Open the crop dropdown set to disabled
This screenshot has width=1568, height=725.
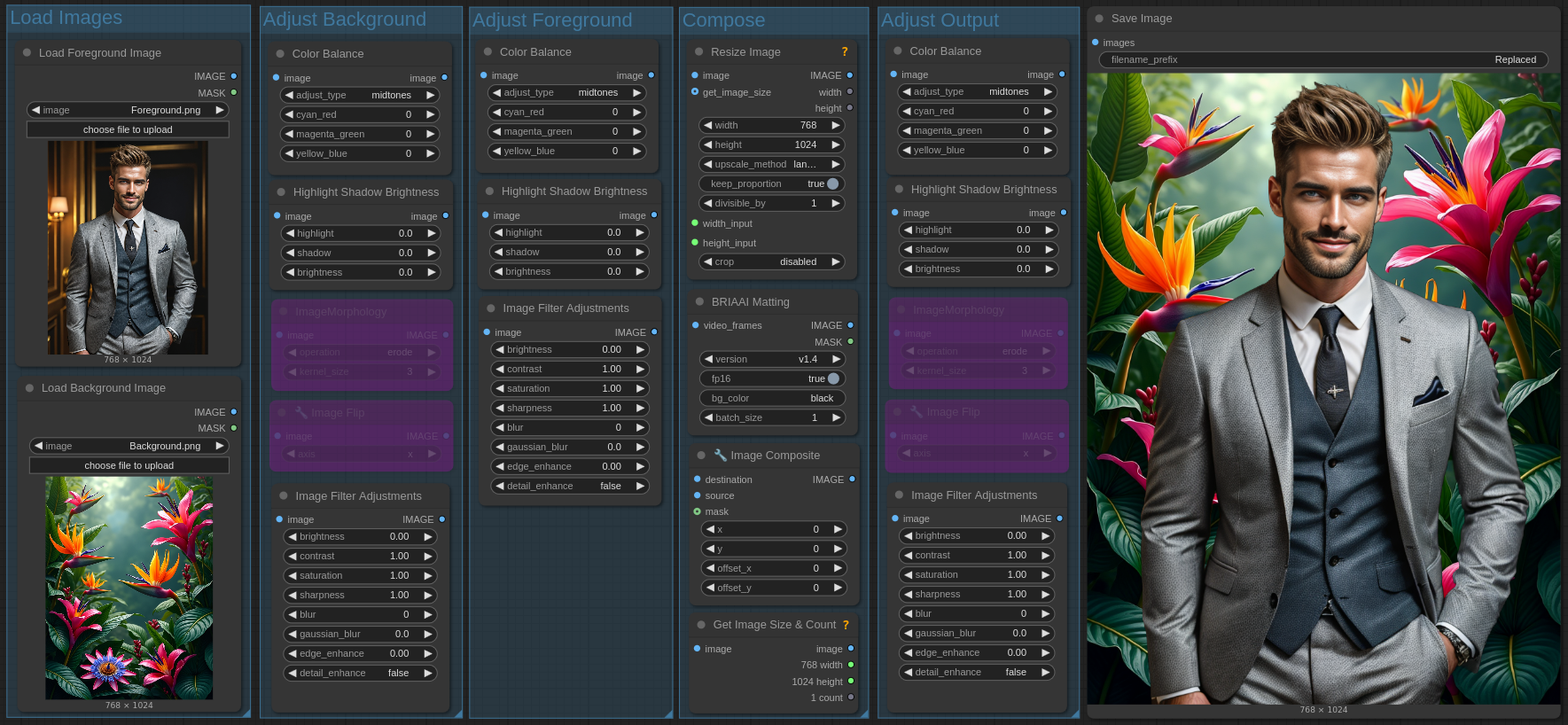click(771, 261)
